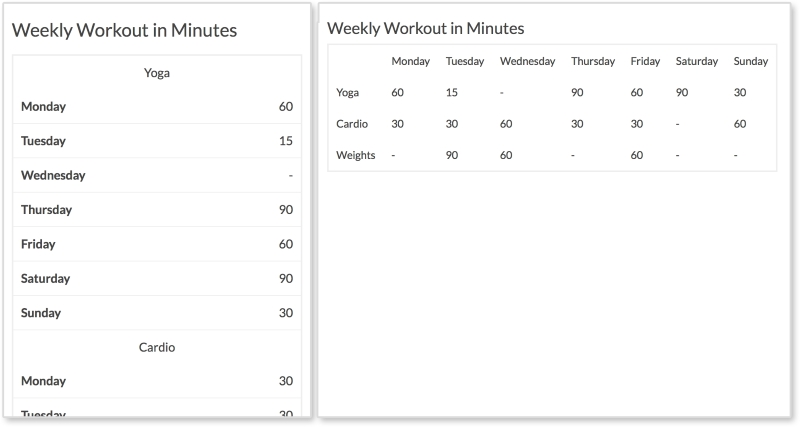
Task: Select the Sunday column header in the wide table
Action: 751,61
